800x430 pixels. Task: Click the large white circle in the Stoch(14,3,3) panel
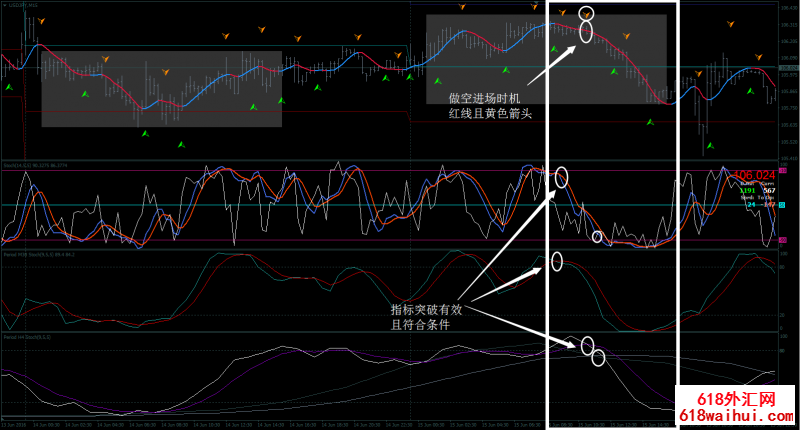[561, 178]
